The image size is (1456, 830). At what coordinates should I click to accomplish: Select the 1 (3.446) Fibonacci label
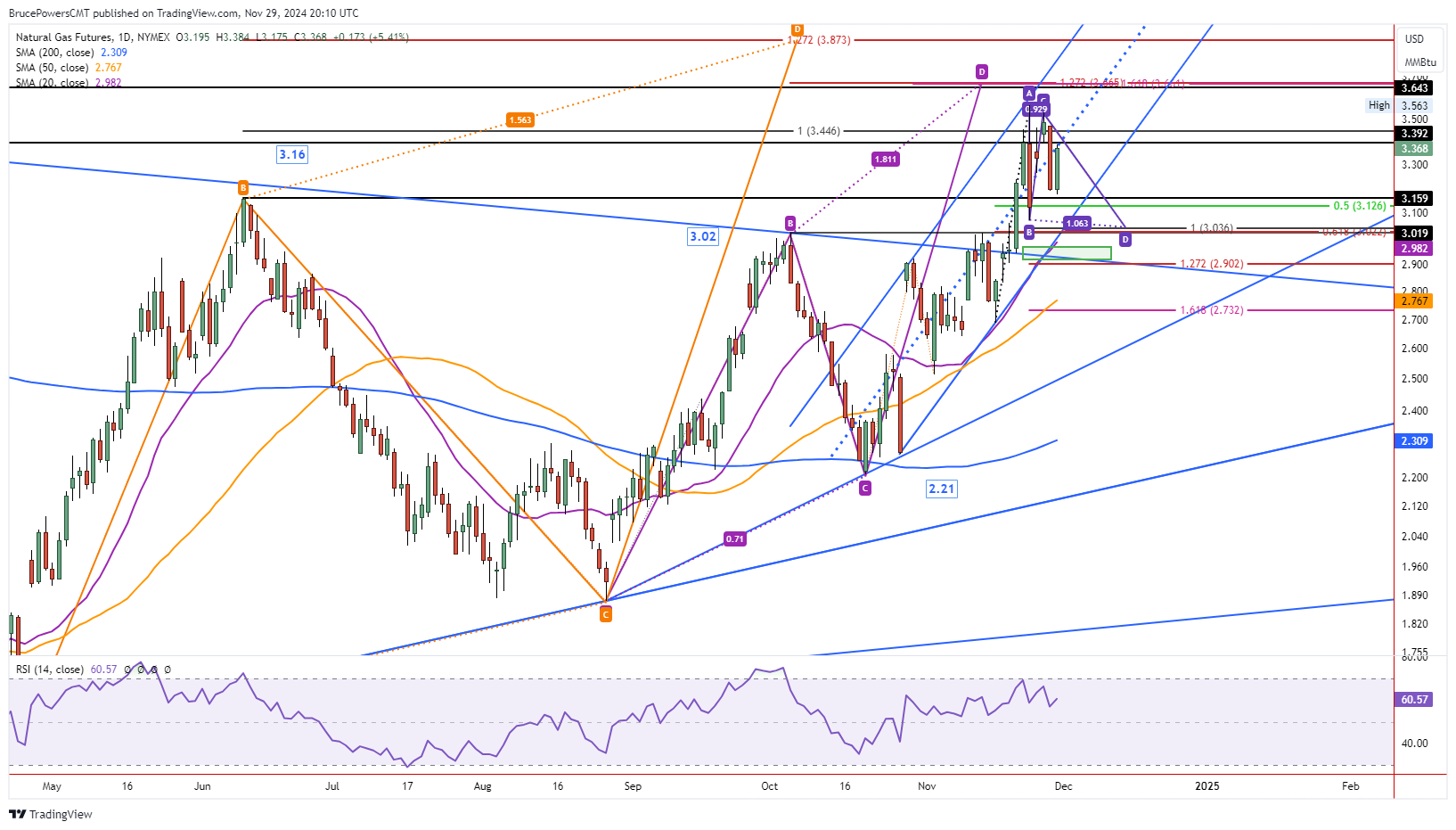pos(819,131)
